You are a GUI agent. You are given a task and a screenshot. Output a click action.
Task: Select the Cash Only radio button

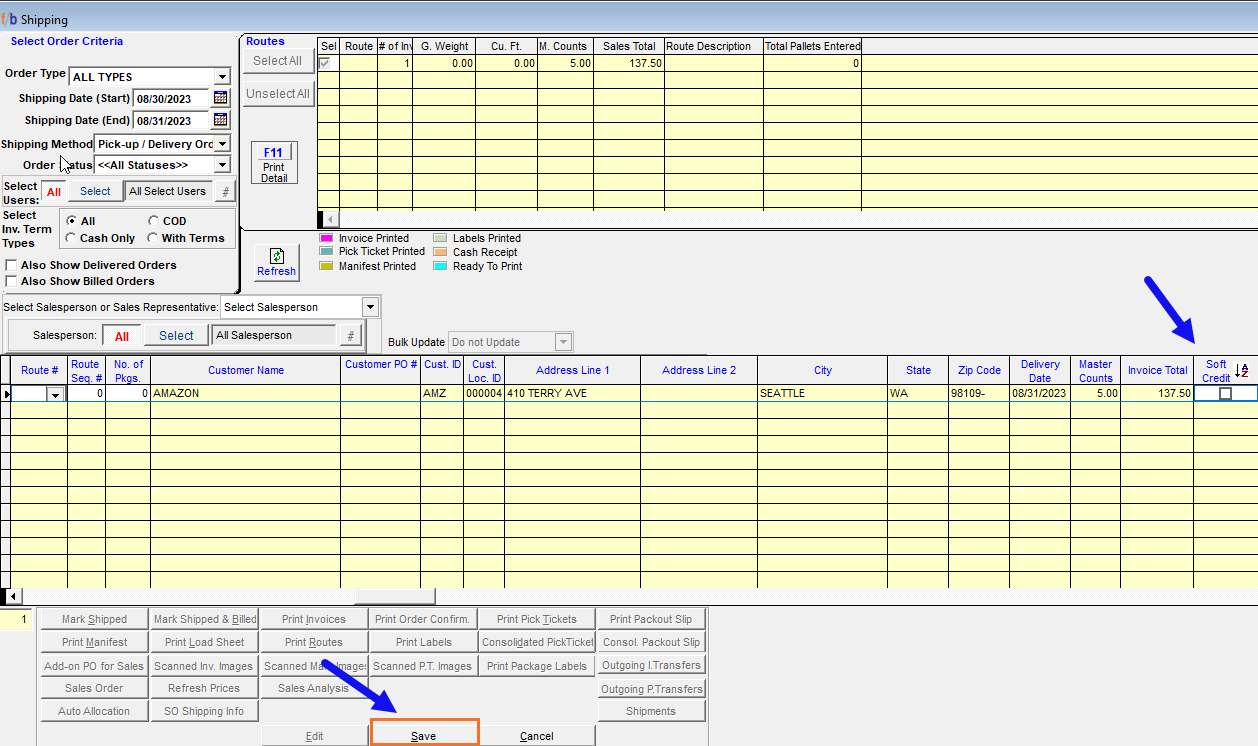point(70,238)
